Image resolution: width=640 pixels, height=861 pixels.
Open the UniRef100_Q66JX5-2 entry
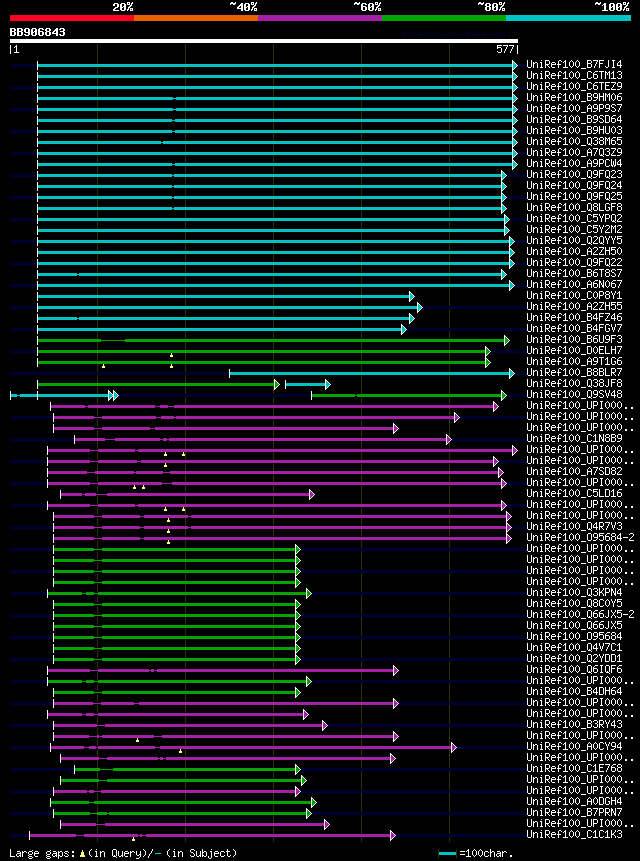pyautogui.click(x=580, y=614)
